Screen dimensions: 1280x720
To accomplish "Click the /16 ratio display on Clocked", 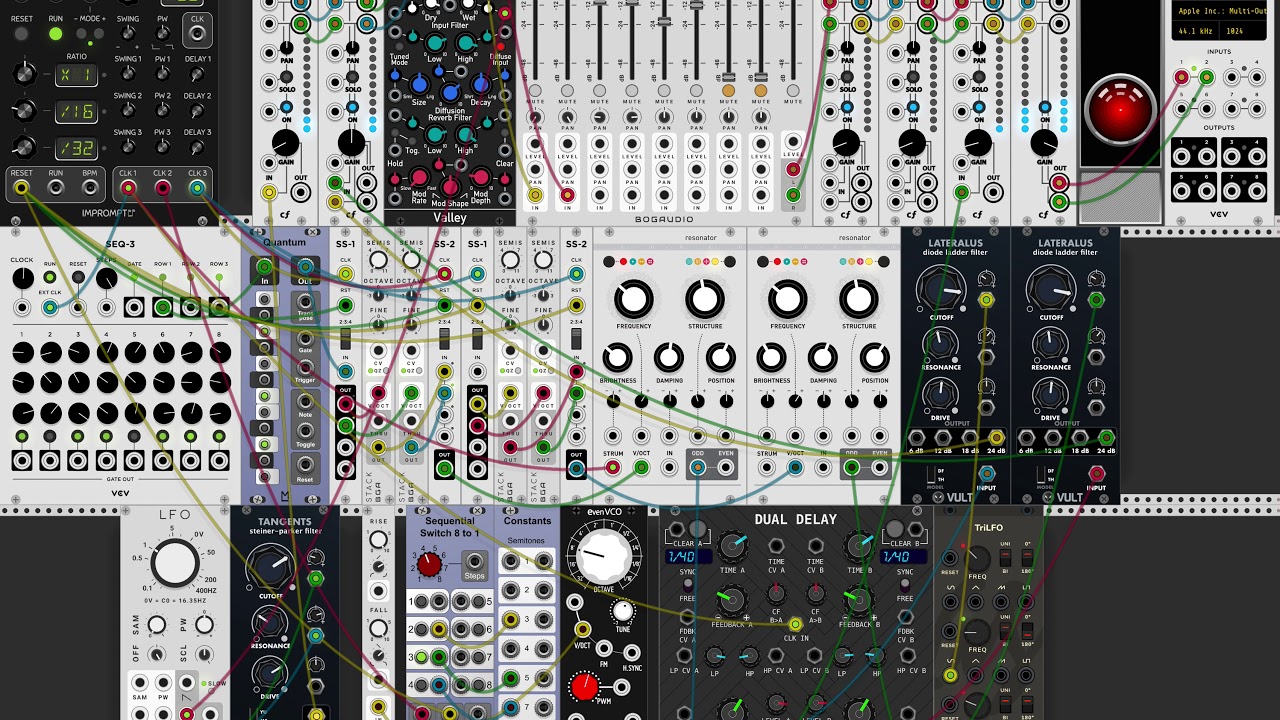I will pos(75,112).
